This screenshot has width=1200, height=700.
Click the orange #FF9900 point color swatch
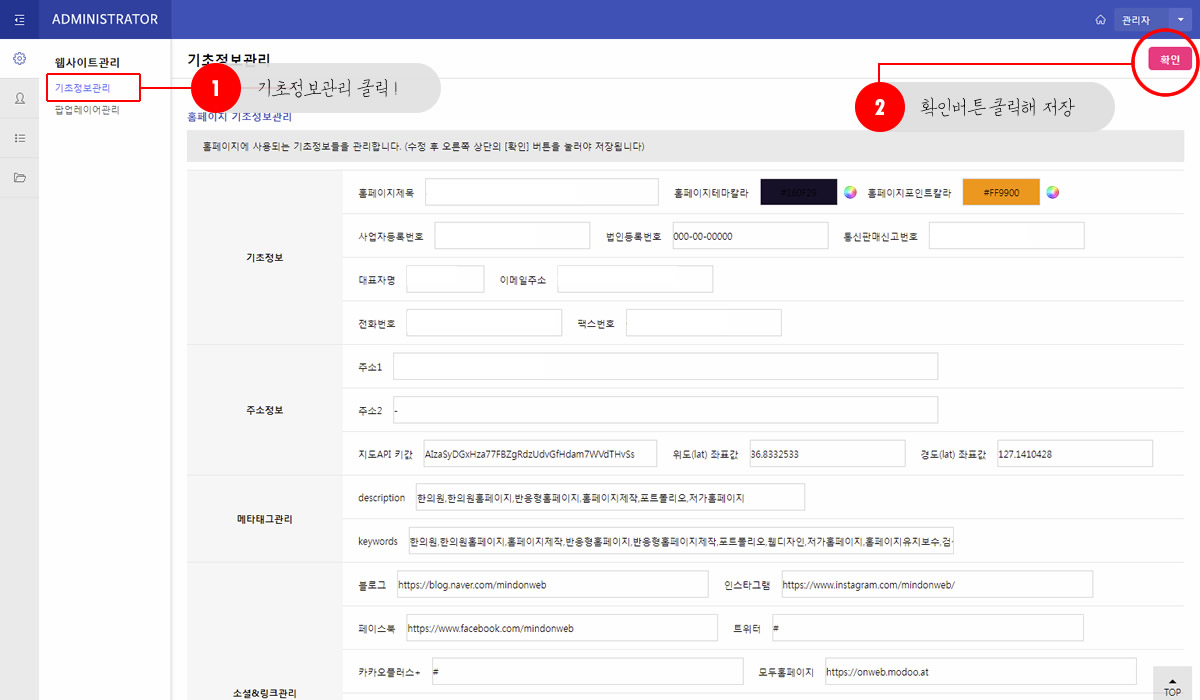pos(1000,192)
